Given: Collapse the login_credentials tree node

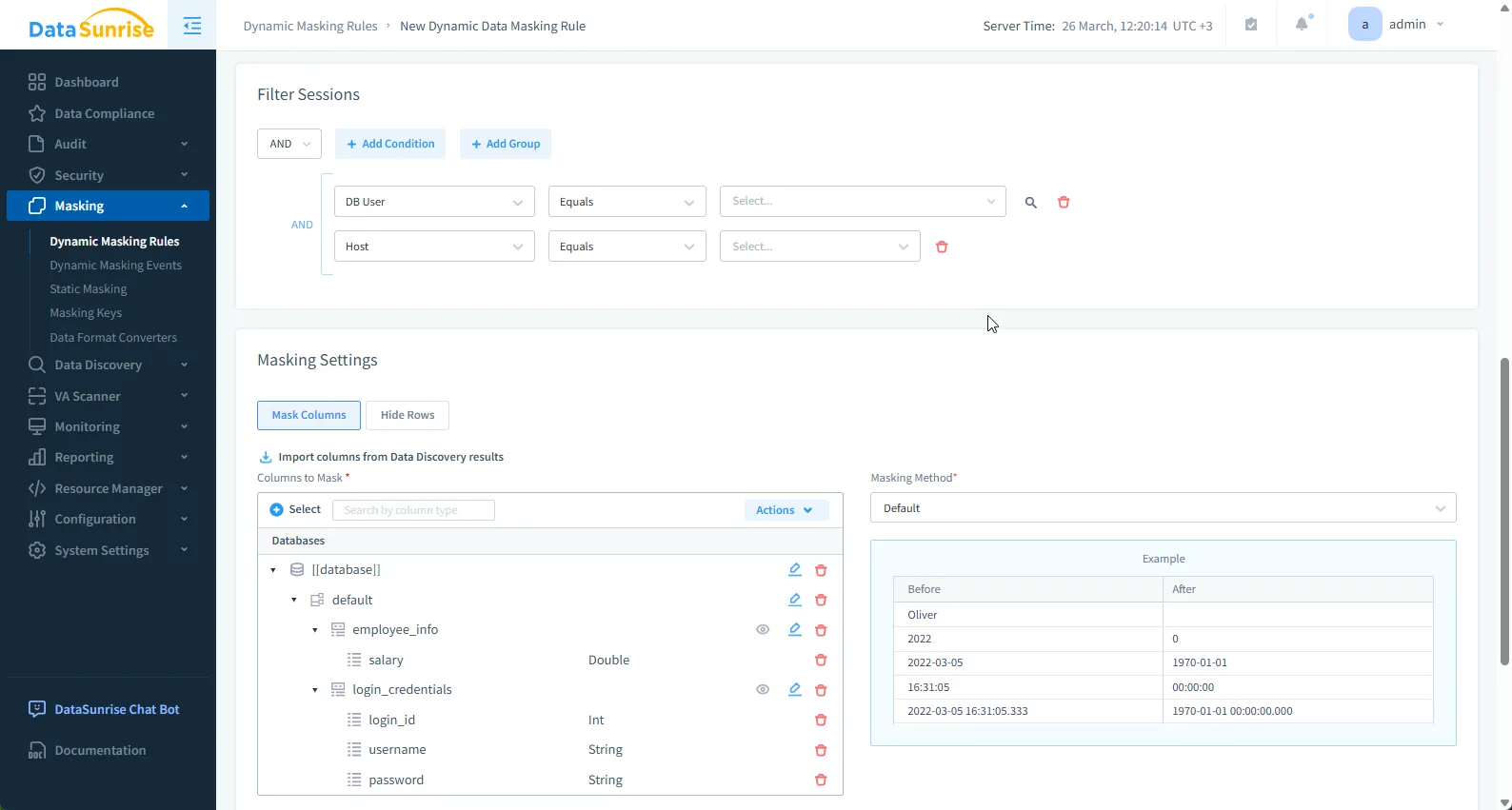Looking at the screenshot, I should point(315,690).
